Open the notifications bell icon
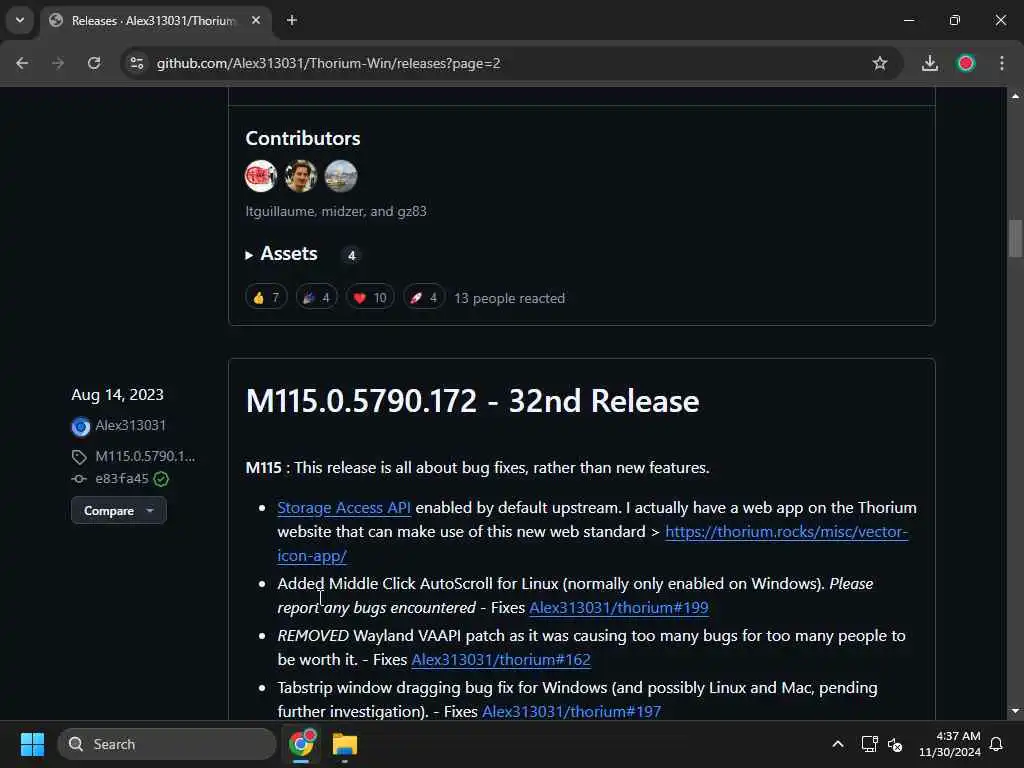The height and width of the screenshot is (768, 1024). 997,744
